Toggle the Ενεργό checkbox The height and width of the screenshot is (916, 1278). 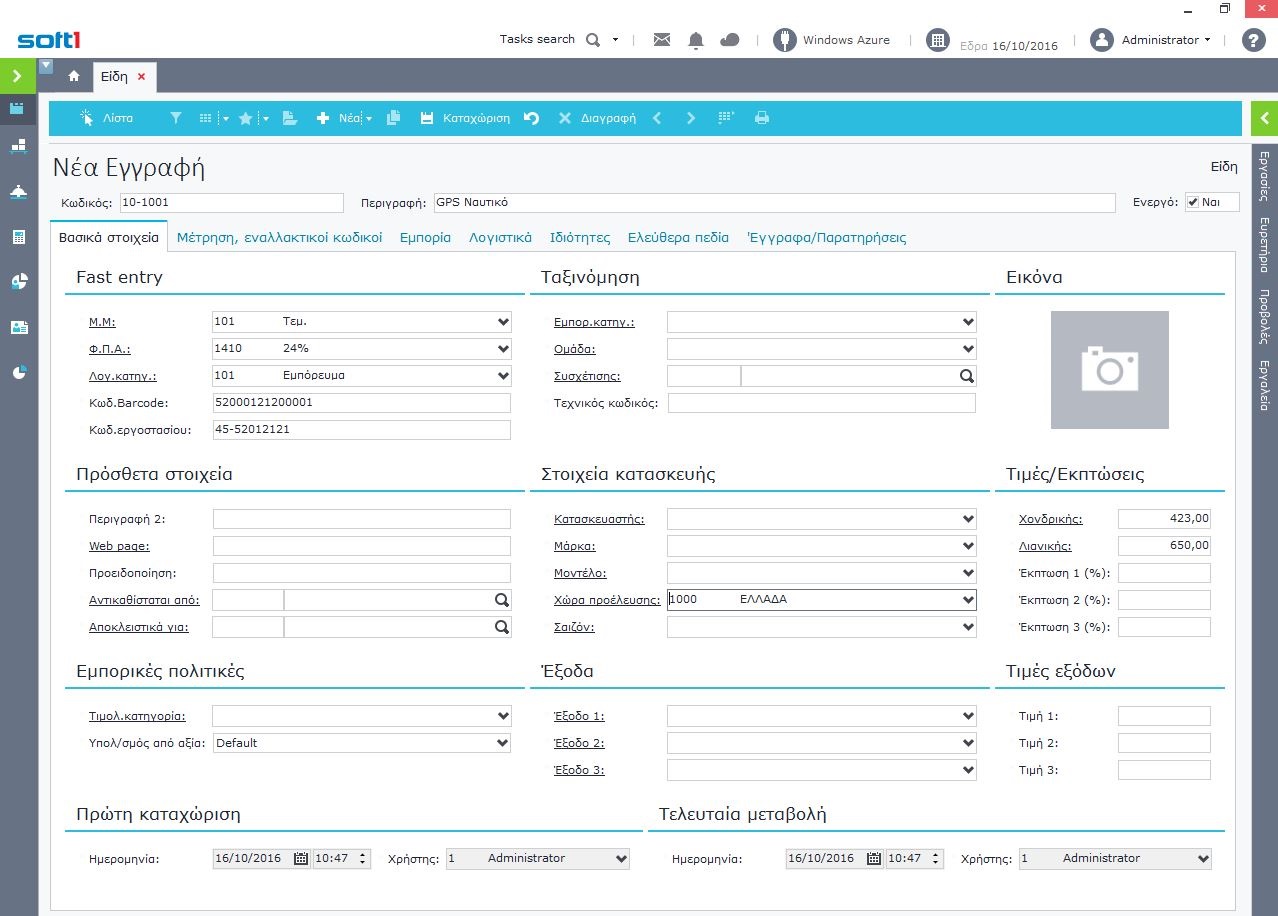(1192, 202)
